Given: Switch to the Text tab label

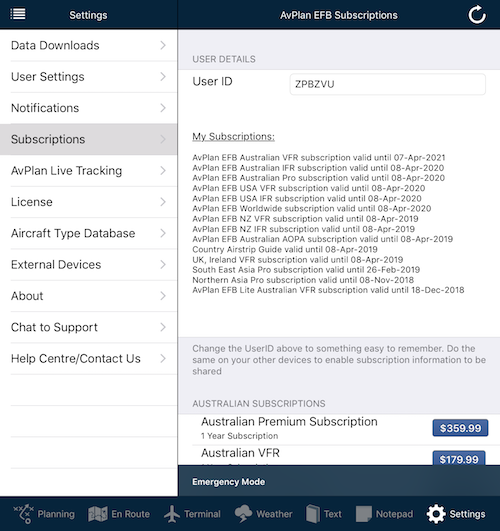Looking at the screenshot, I should coord(333,514).
